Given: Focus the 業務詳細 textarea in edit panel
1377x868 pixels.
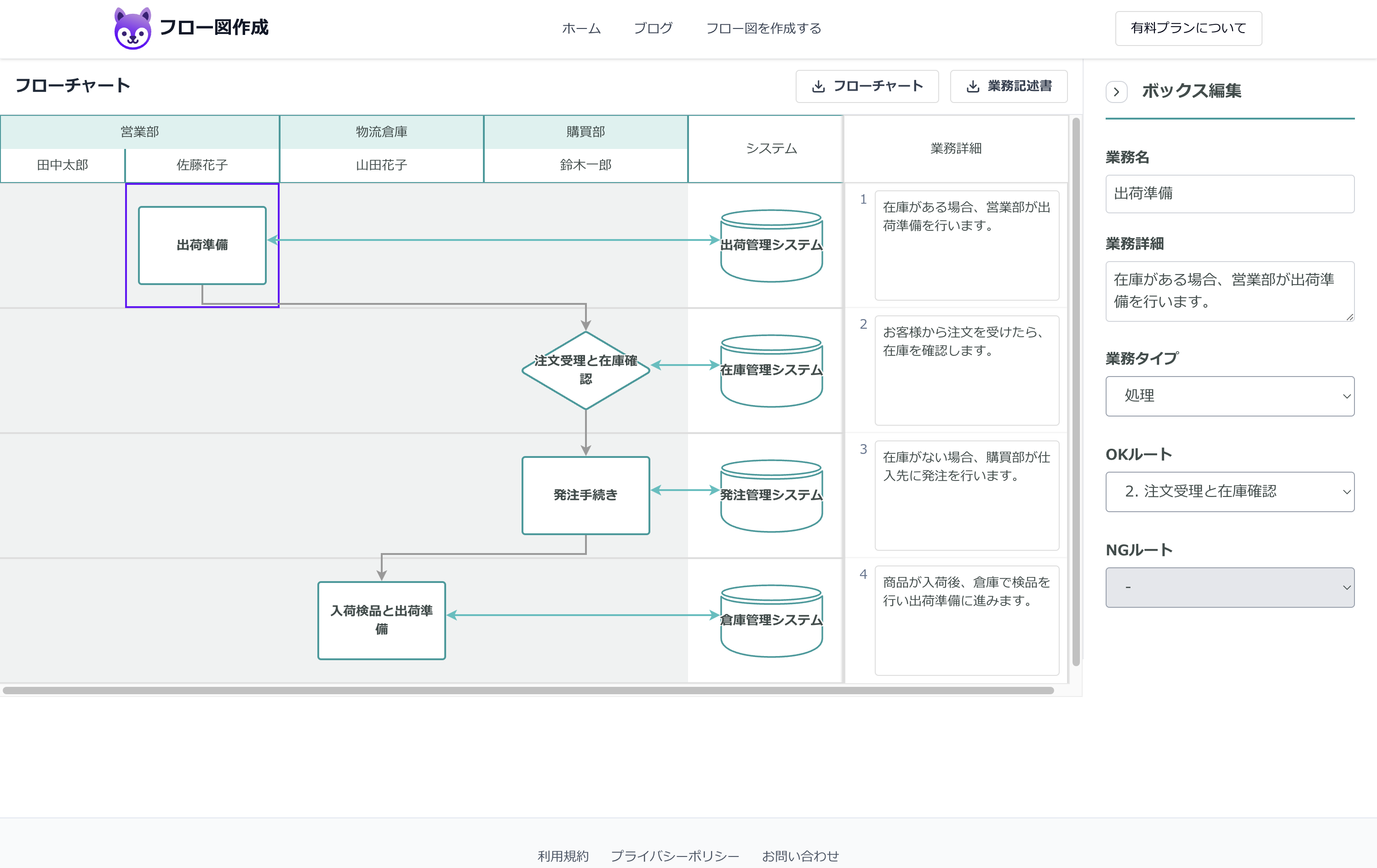Looking at the screenshot, I should click(x=1229, y=291).
